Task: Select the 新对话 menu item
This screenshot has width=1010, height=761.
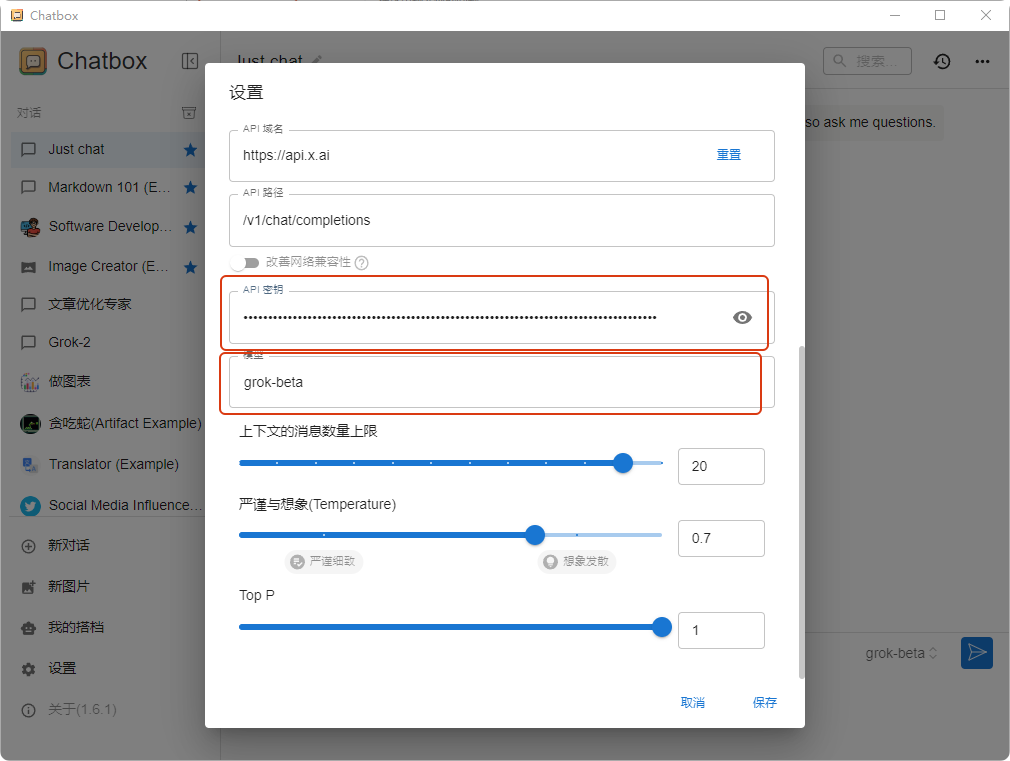Action: click(108, 546)
